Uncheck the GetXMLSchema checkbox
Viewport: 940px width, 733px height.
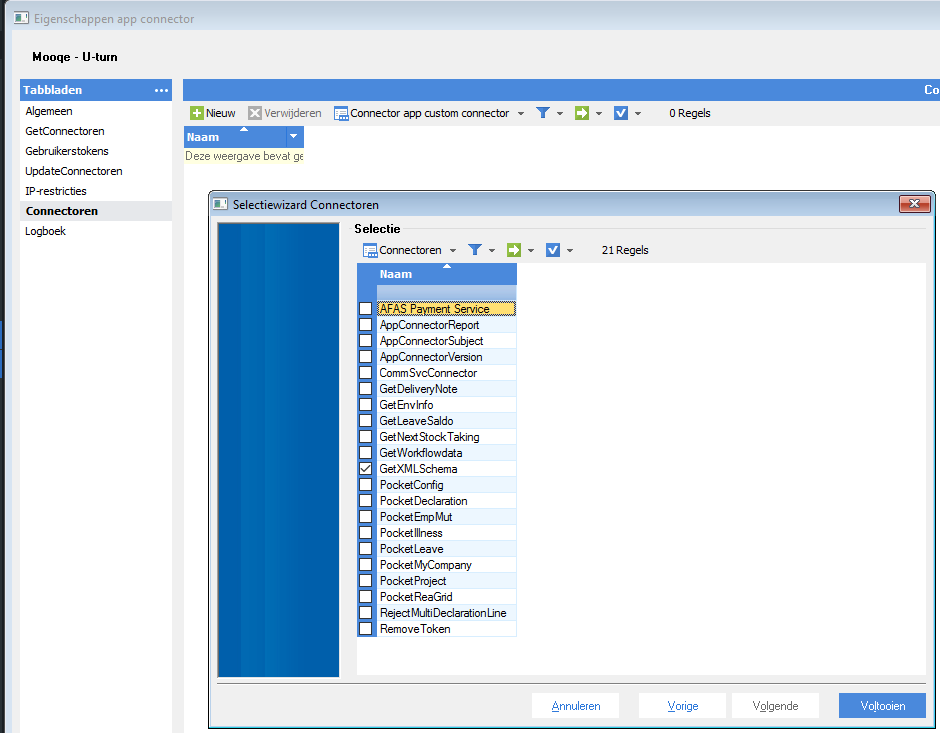(x=365, y=469)
